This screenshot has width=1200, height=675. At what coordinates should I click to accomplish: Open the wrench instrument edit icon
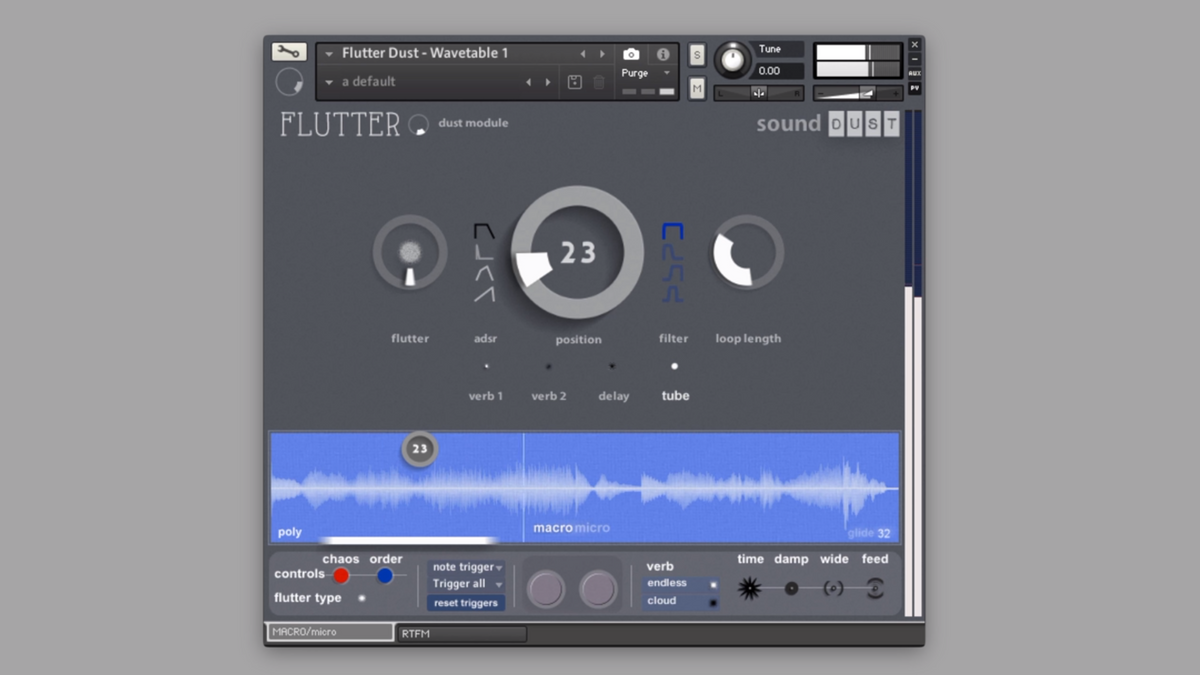289,52
